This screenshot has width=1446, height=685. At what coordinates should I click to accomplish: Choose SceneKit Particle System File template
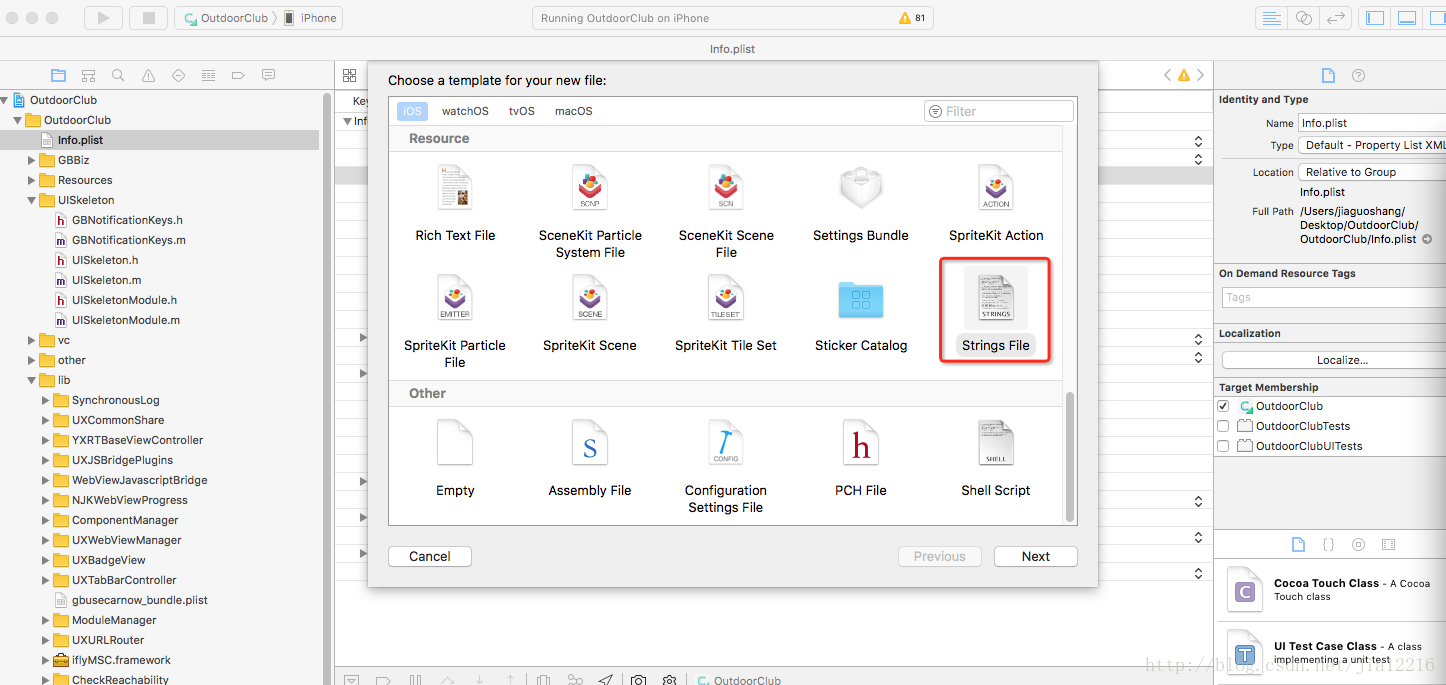(590, 211)
